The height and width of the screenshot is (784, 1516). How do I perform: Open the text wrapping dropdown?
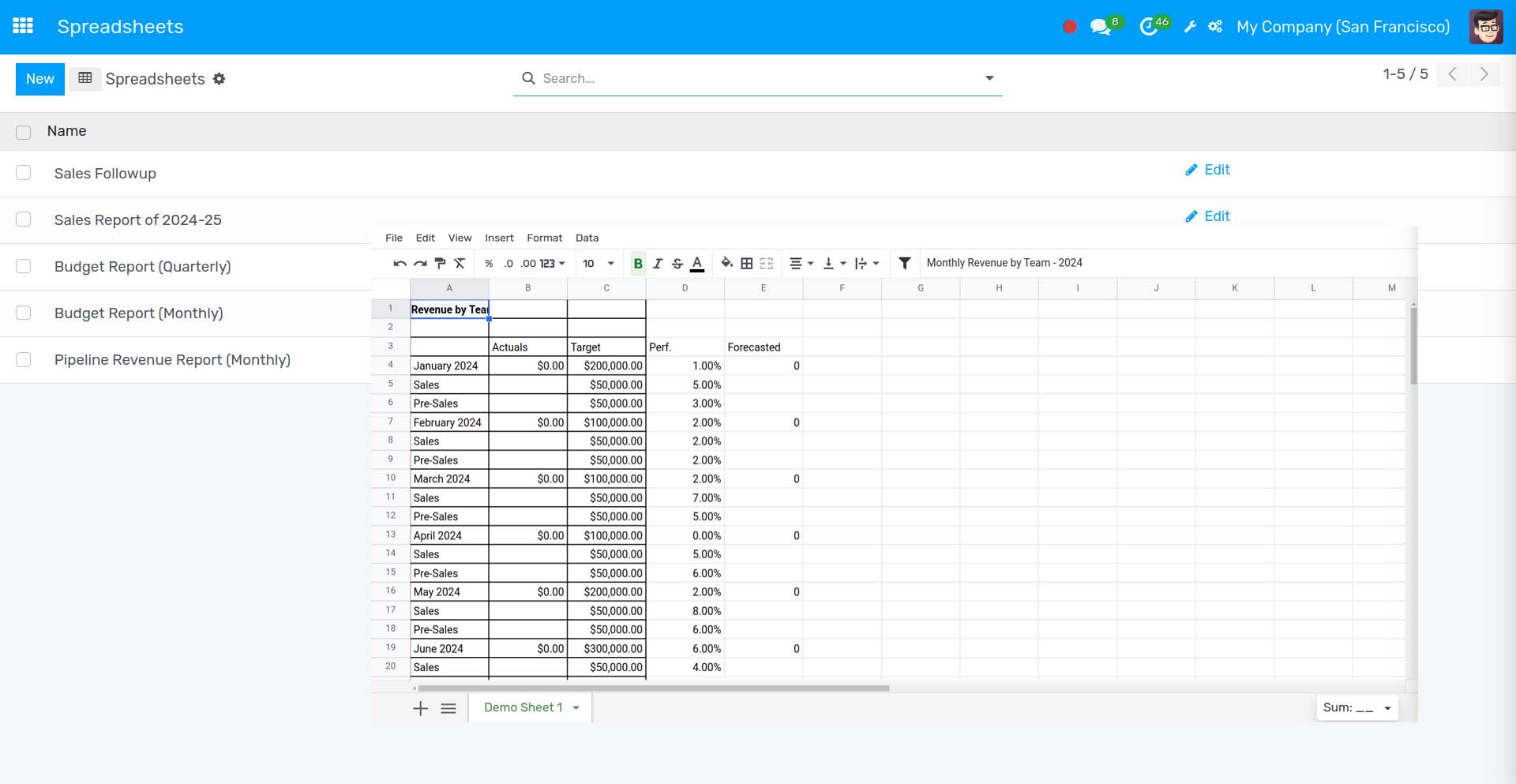(867, 264)
